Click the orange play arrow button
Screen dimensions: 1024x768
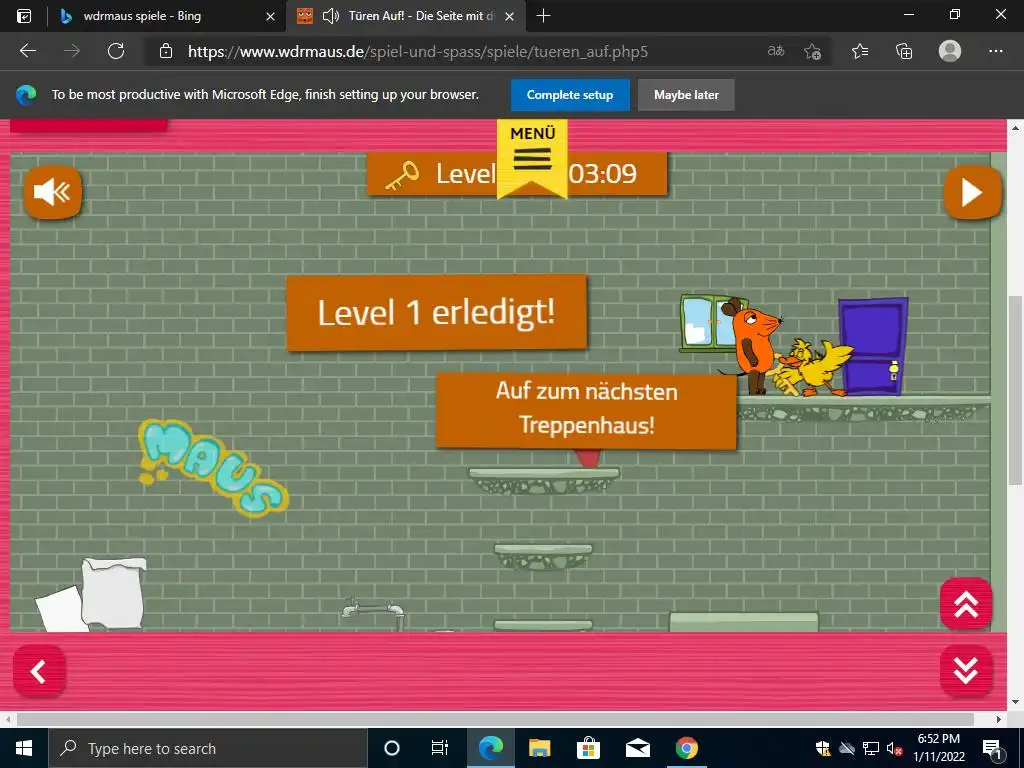(972, 192)
